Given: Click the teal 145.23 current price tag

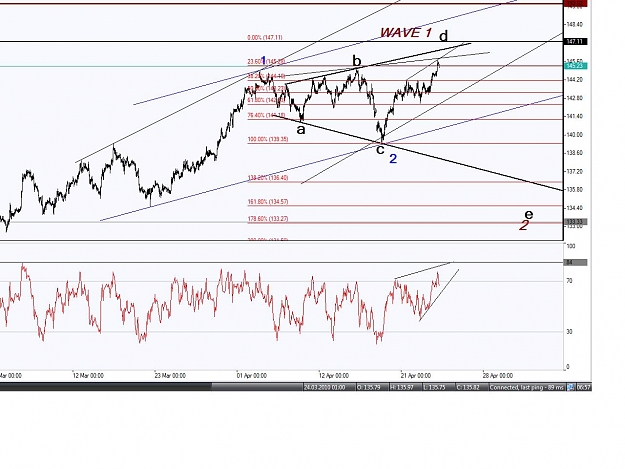Looking at the screenshot, I should [575, 66].
